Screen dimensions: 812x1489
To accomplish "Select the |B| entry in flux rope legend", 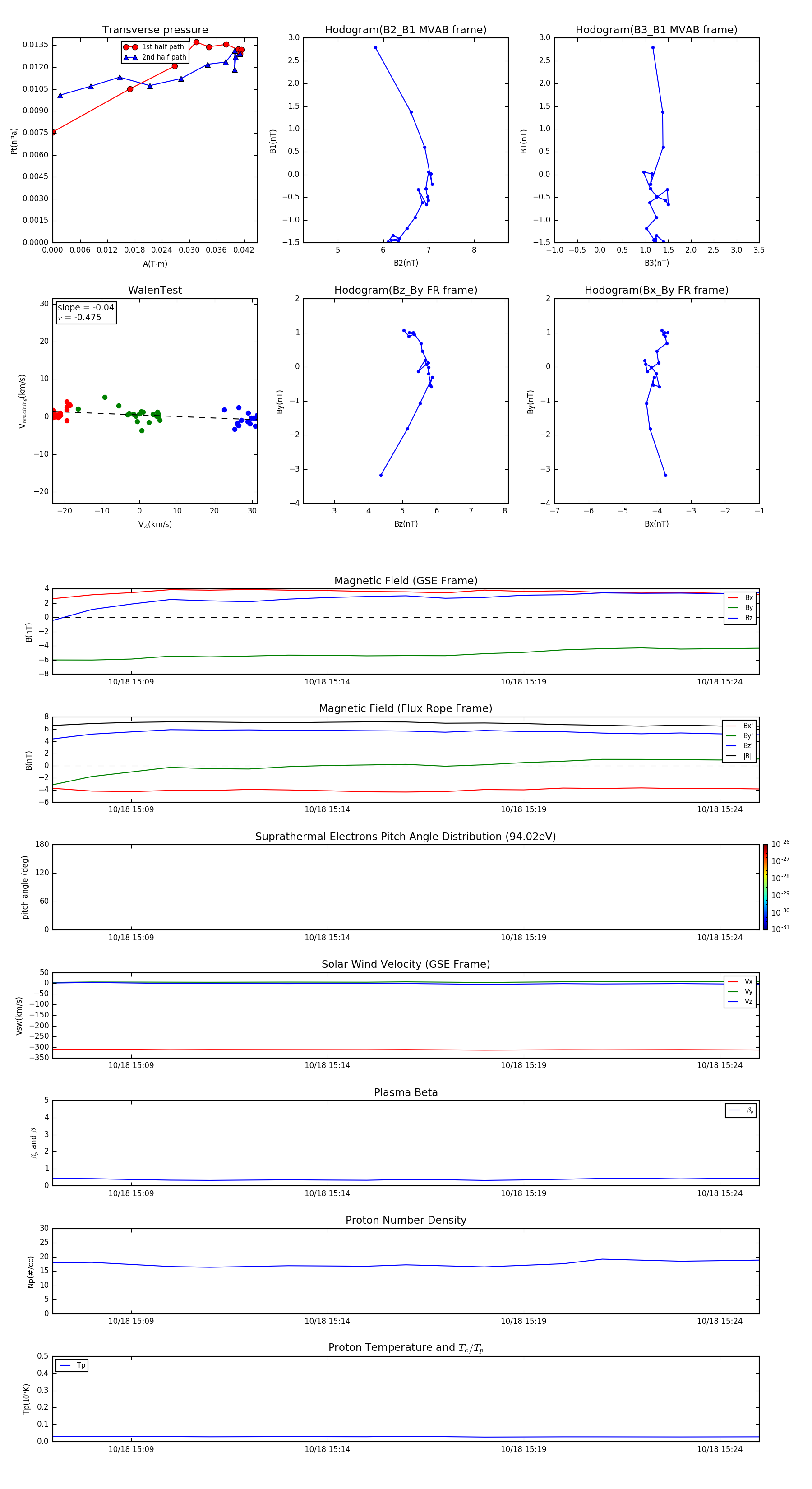I will point(739,756).
